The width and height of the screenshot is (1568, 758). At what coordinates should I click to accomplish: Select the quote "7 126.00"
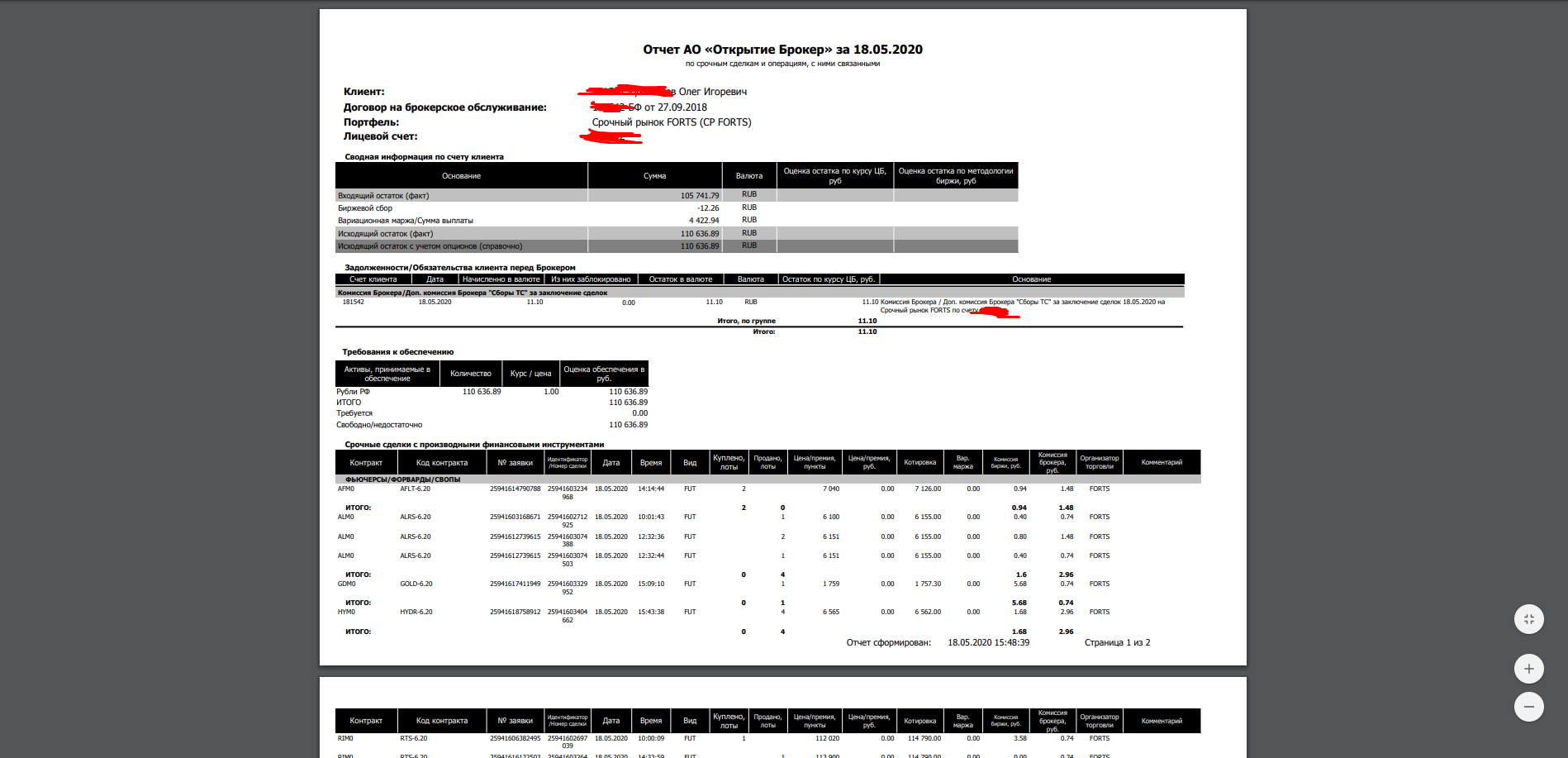pos(928,489)
